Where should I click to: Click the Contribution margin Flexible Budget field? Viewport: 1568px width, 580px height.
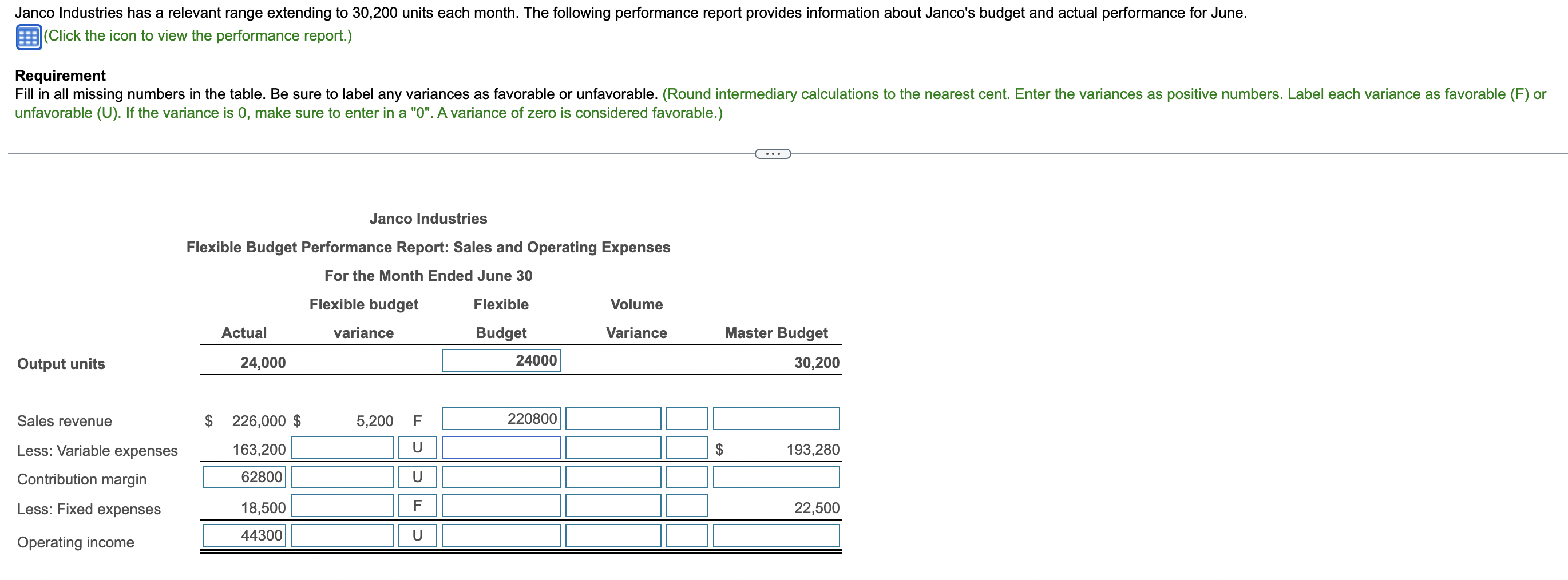(500, 476)
